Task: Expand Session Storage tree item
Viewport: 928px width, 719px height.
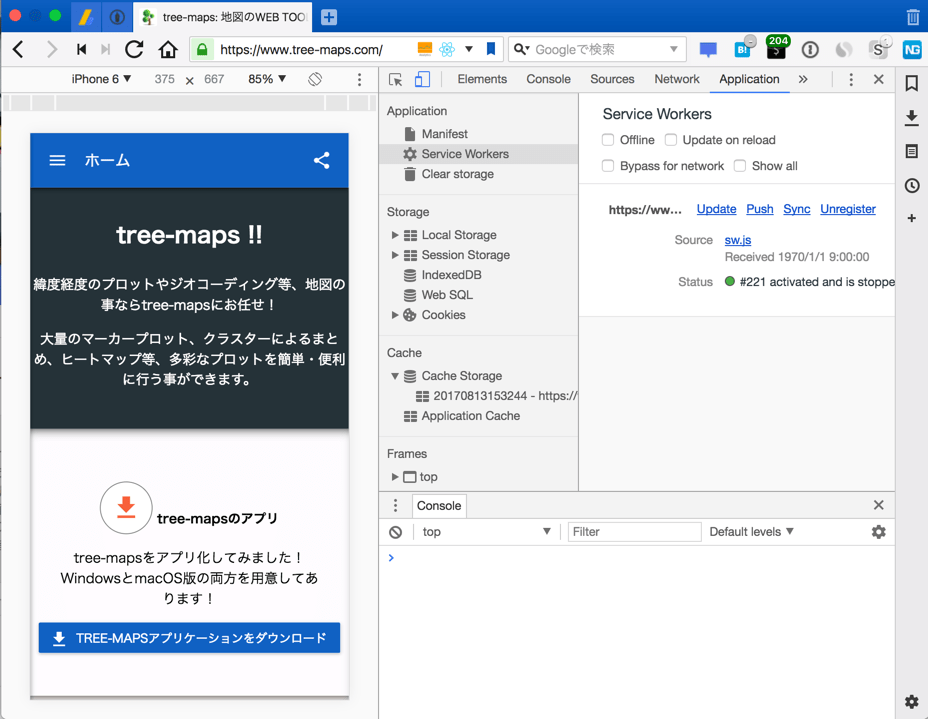Action: point(395,255)
